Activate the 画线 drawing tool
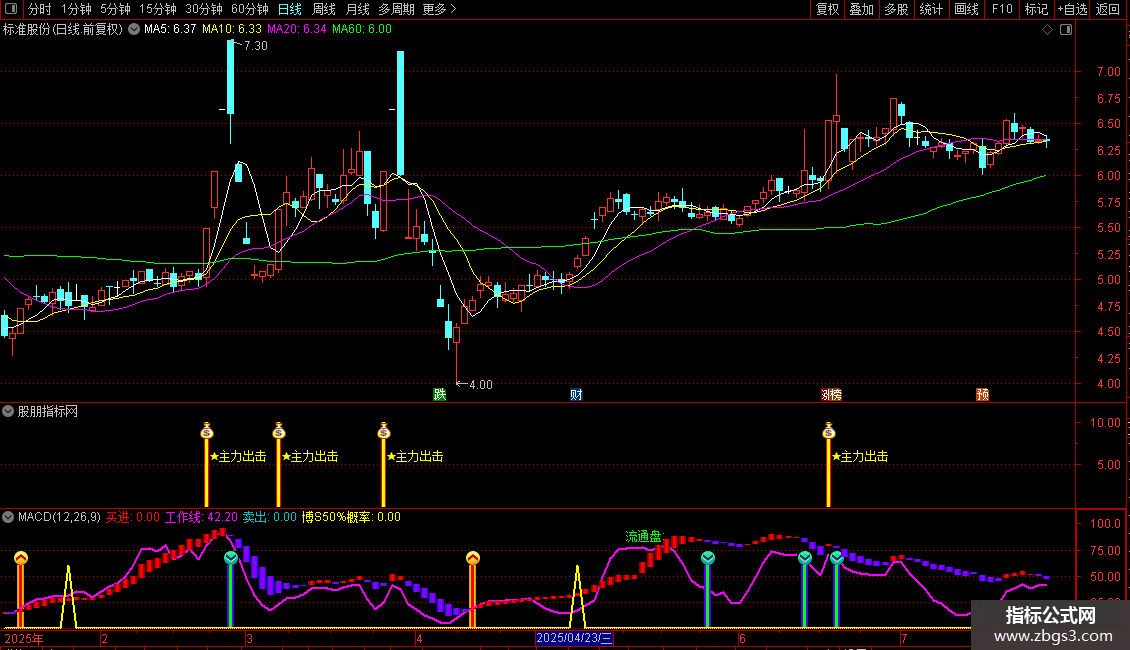This screenshot has width=1130, height=650. click(x=966, y=9)
